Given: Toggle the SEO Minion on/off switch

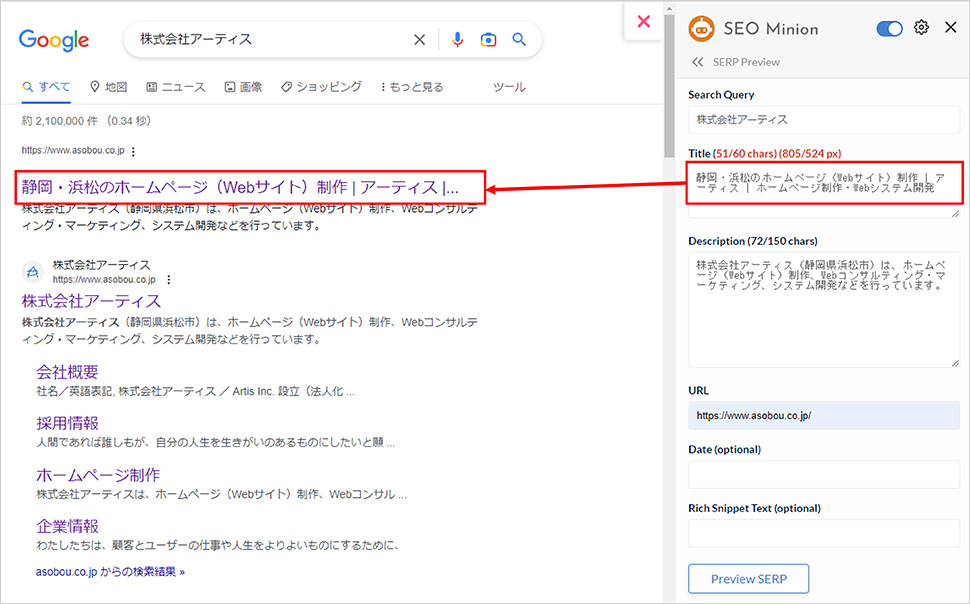Looking at the screenshot, I should tap(889, 28).
